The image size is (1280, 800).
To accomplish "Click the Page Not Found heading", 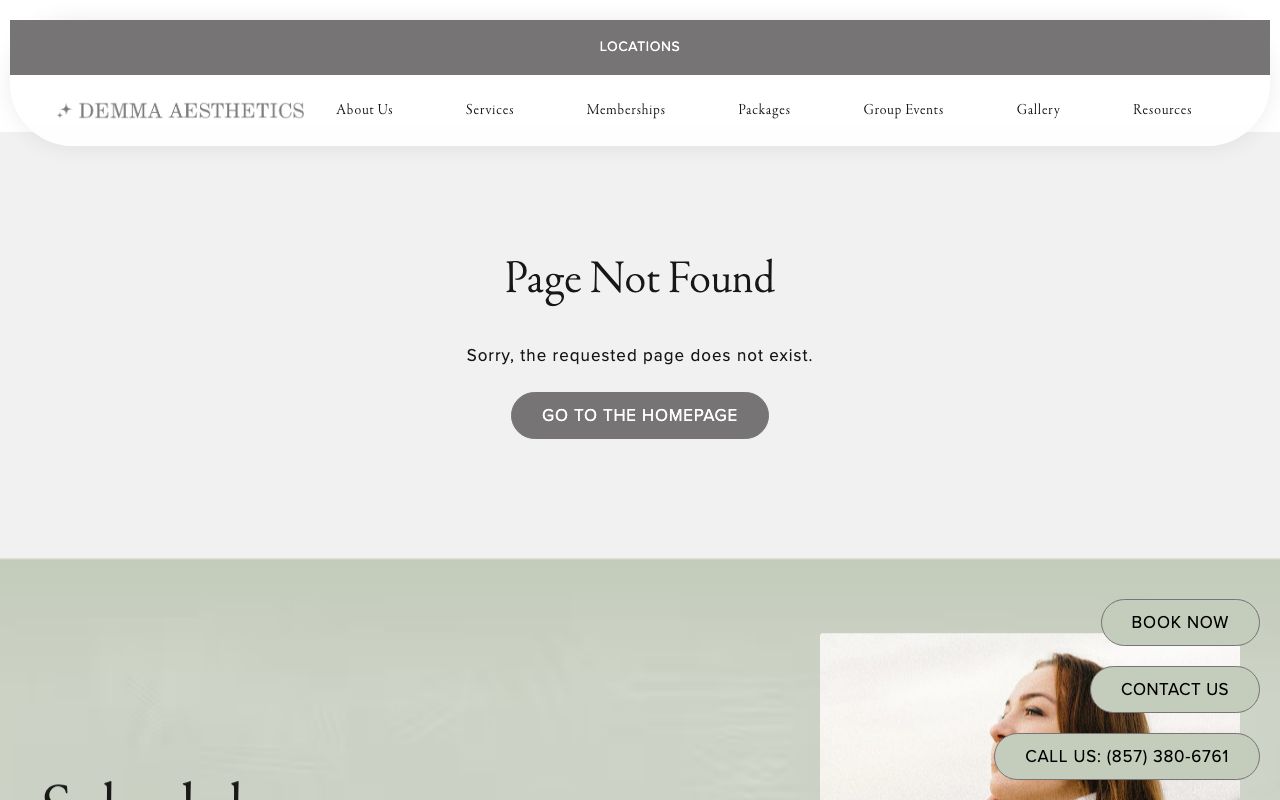I will click(x=640, y=279).
